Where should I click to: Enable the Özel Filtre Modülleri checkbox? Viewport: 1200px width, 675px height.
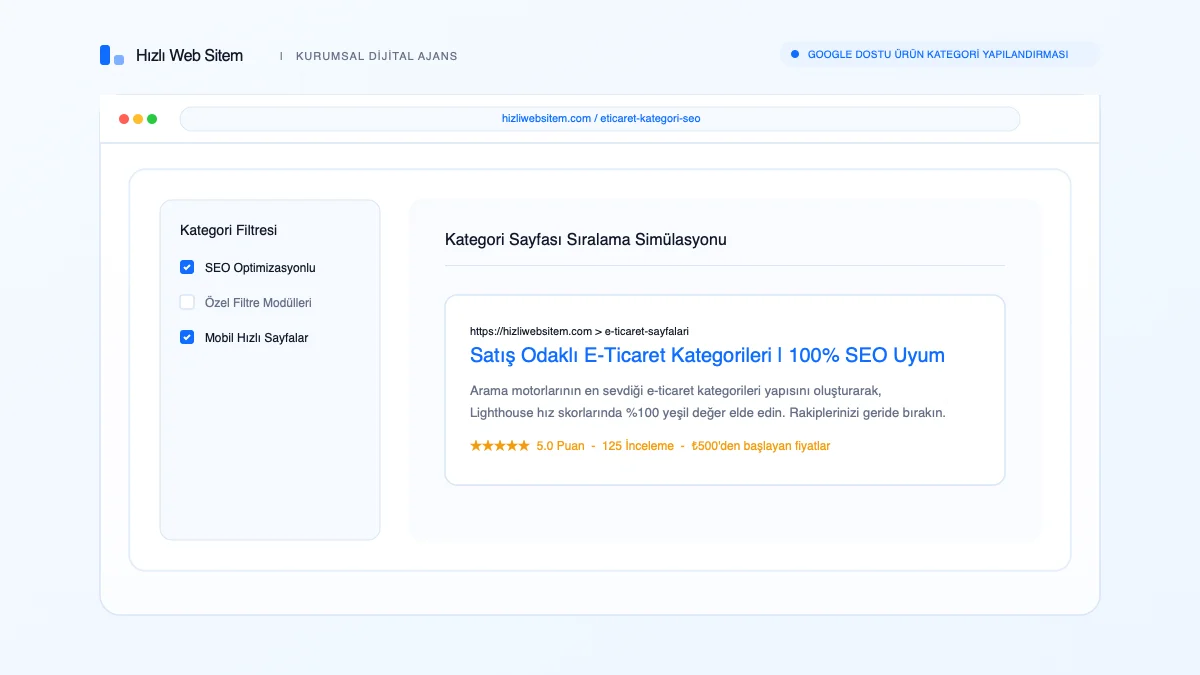[x=187, y=302]
